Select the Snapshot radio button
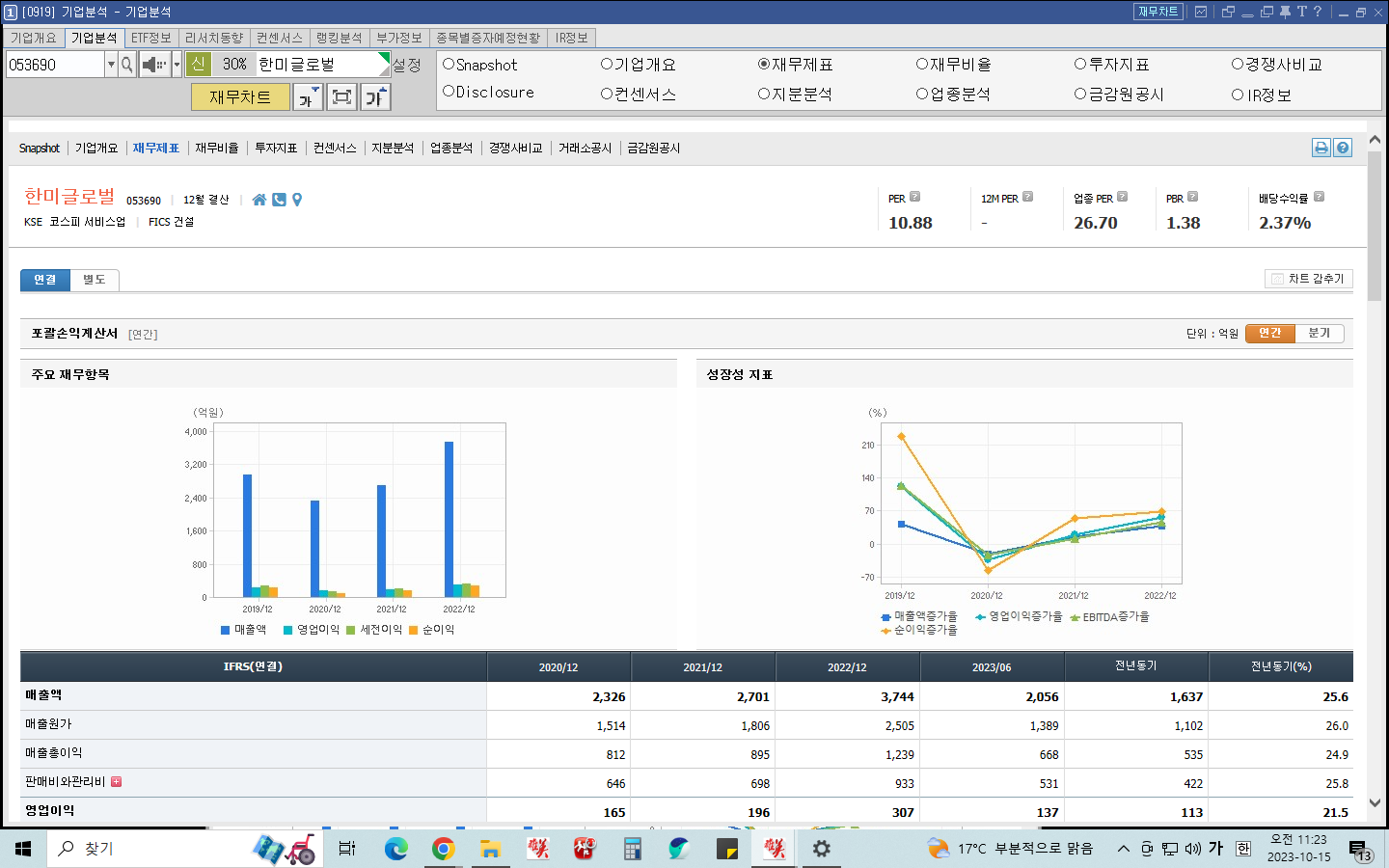The image size is (1389, 868). 449,64
